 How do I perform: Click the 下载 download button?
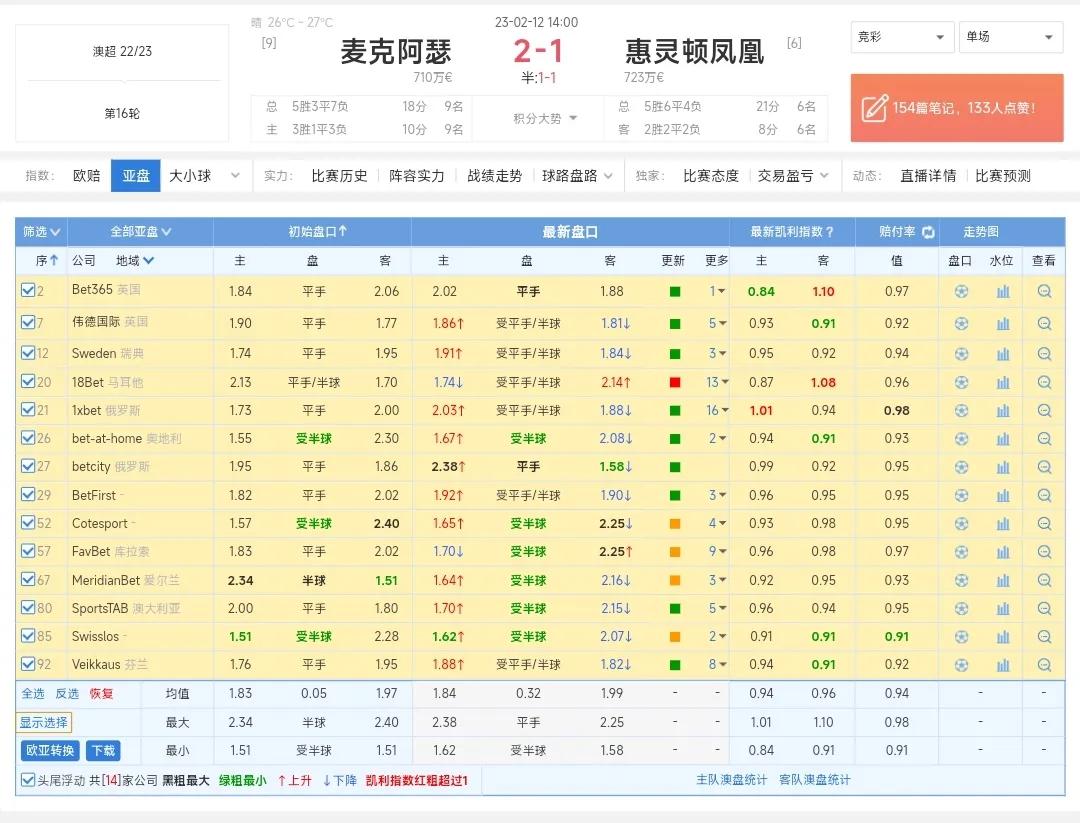pos(101,749)
